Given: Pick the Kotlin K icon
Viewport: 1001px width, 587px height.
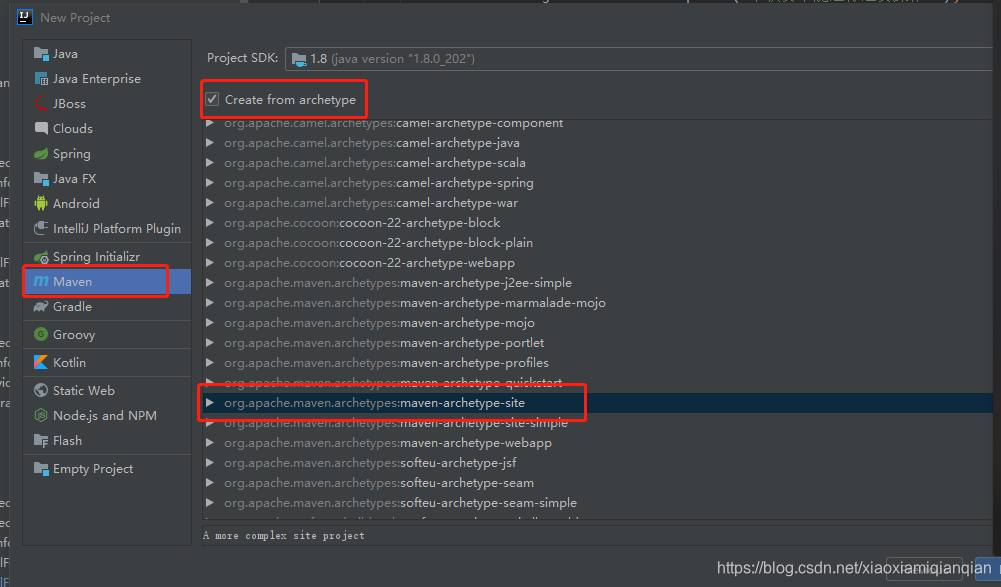Looking at the screenshot, I should pos(41,362).
